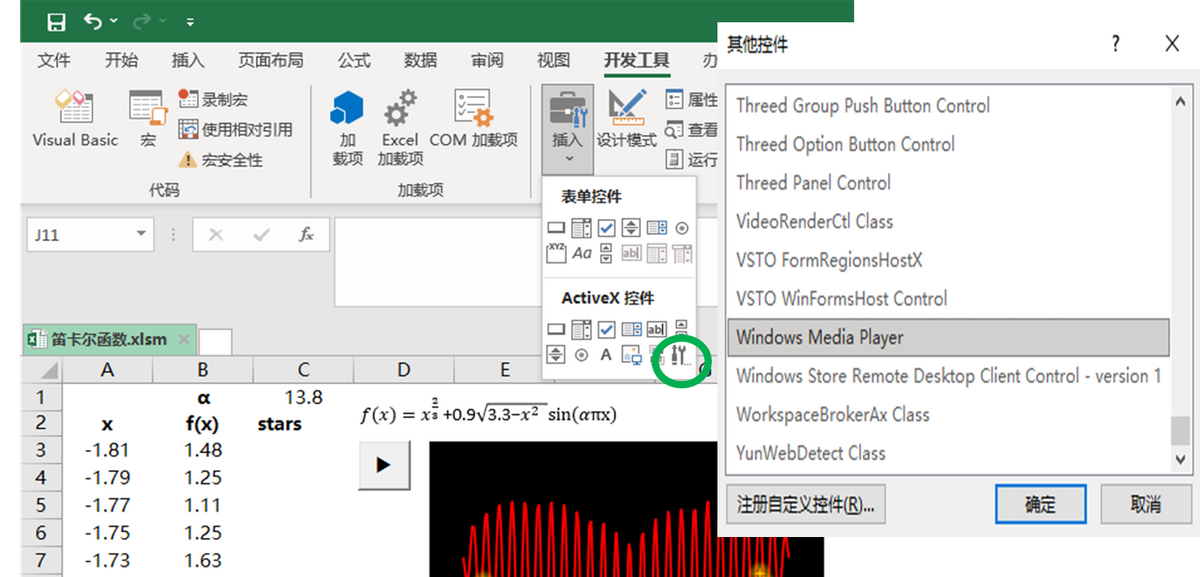Select VSTO WinFormsHost Control in the list
Viewport: 1200px width, 577px height.
pos(842,298)
